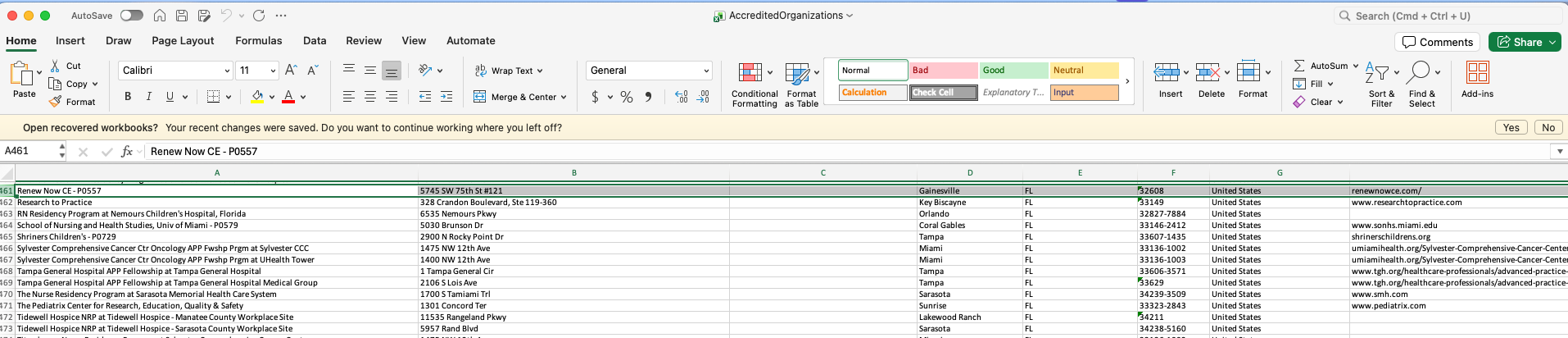Open the Automate tab
The image size is (1568, 338).
471,40
